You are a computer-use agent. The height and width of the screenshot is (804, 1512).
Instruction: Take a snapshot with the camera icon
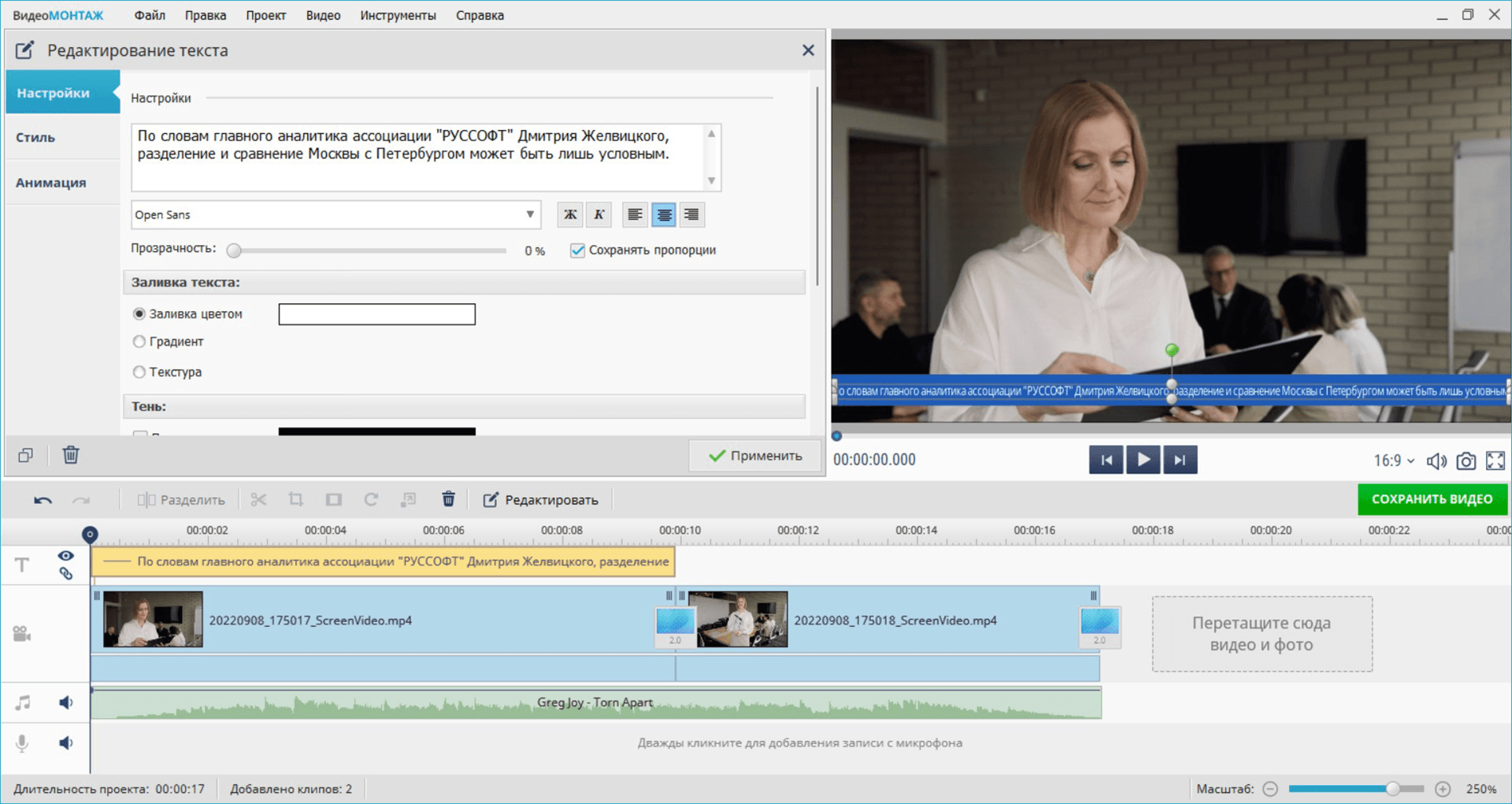click(x=1466, y=461)
